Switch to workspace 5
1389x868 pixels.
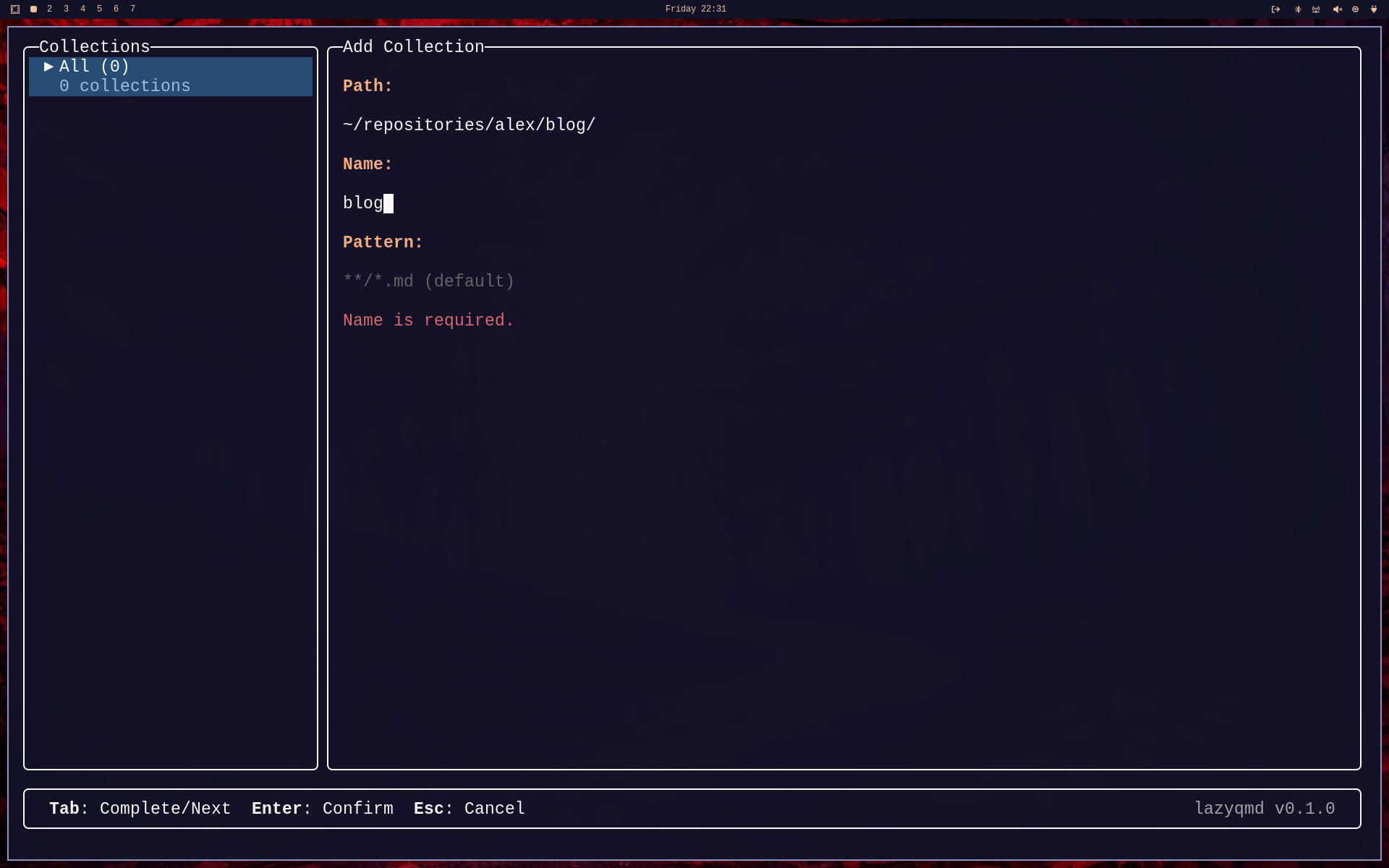(x=99, y=9)
